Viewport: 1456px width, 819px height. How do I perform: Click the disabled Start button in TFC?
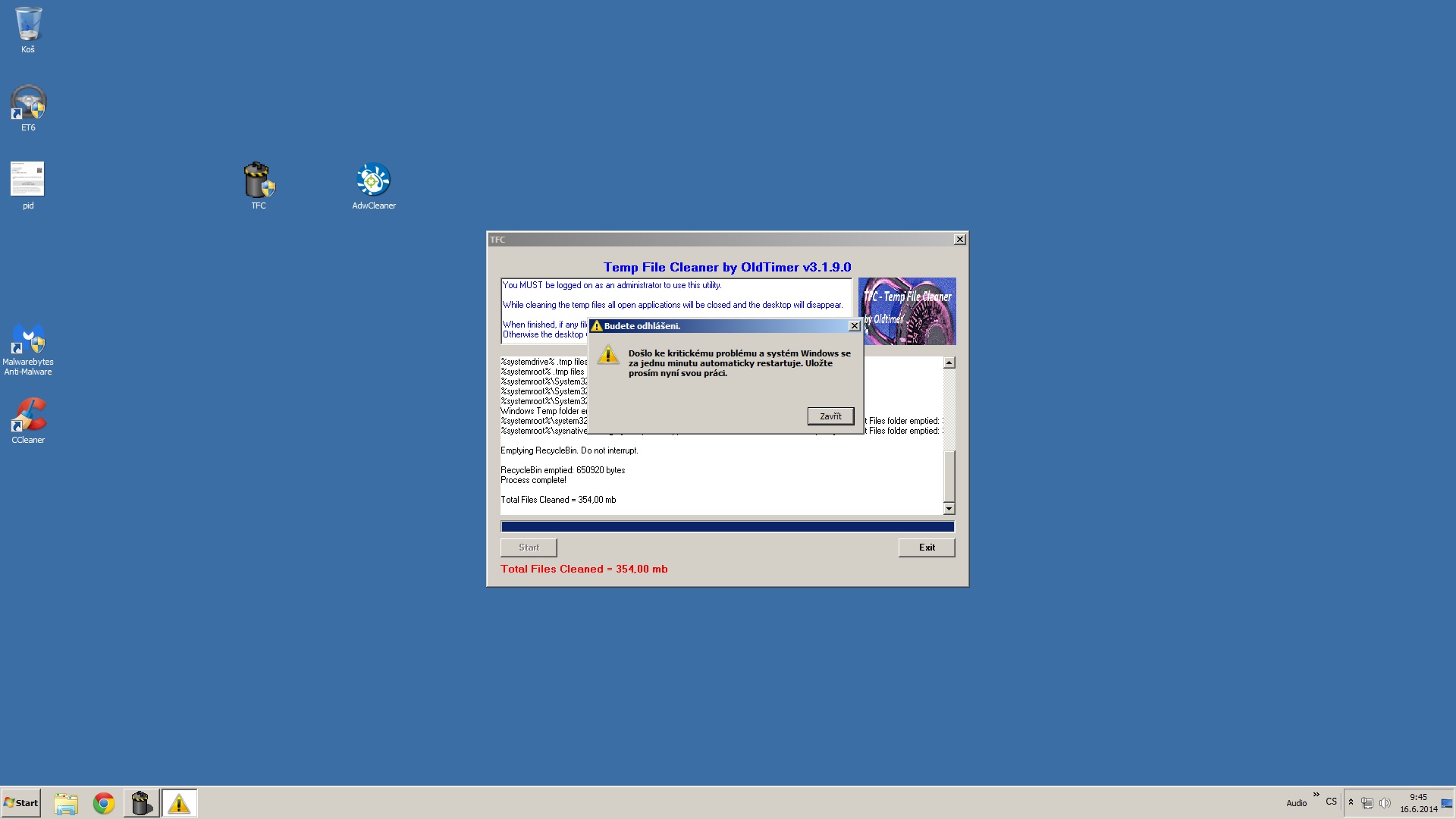pyautogui.click(x=529, y=548)
